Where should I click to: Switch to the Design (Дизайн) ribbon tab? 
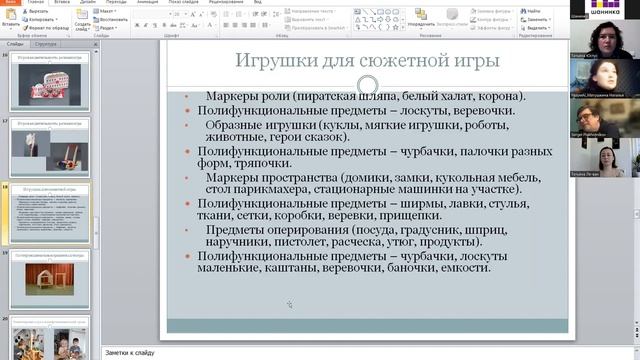[x=87, y=2]
